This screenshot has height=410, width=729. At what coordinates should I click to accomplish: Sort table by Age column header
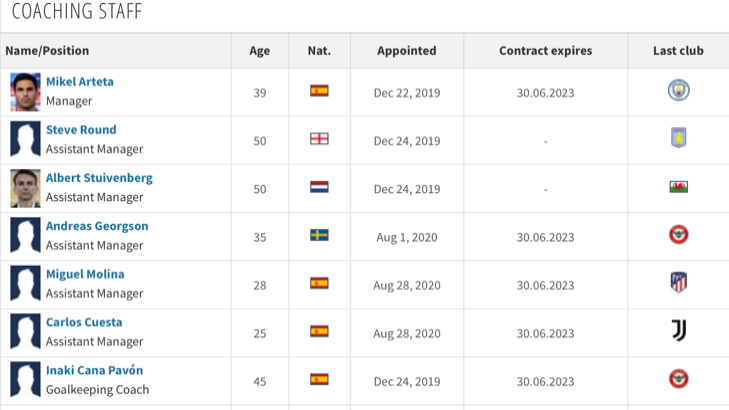[x=259, y=51]
